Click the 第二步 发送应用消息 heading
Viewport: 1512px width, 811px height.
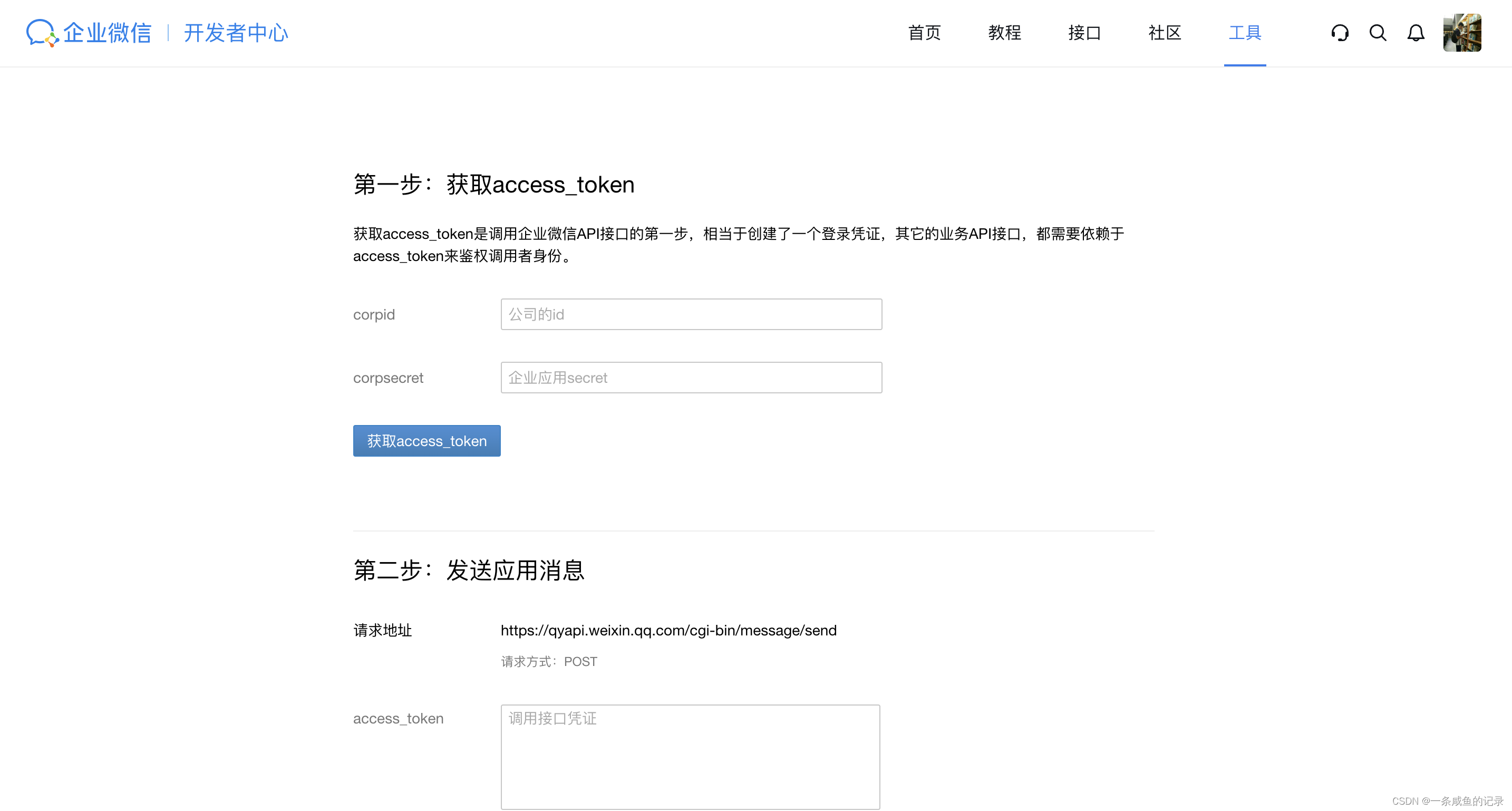pyautogui.click(x=468, y=570)
